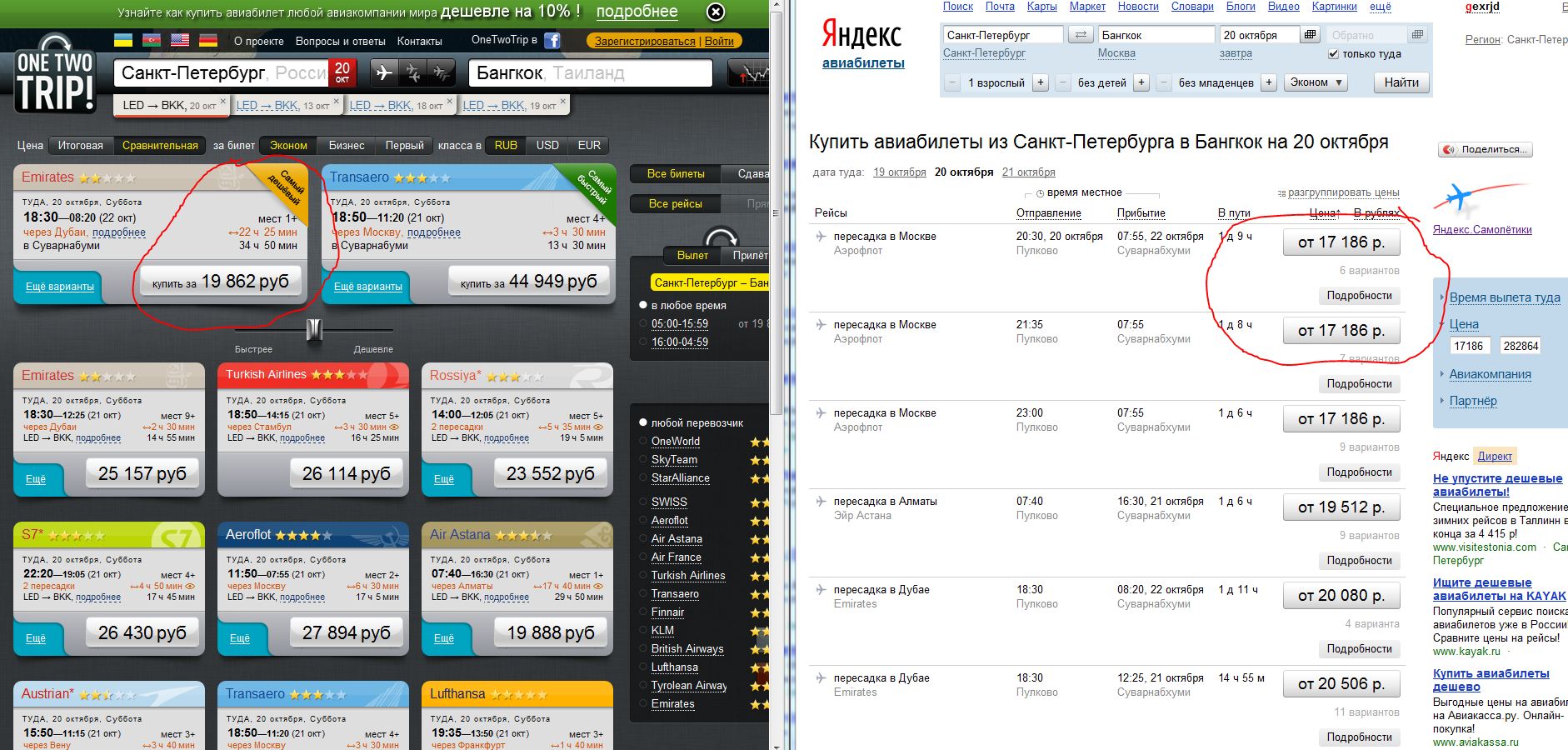Switch OneTwoTrip to the Ukrainian flag language

[122, 40]
